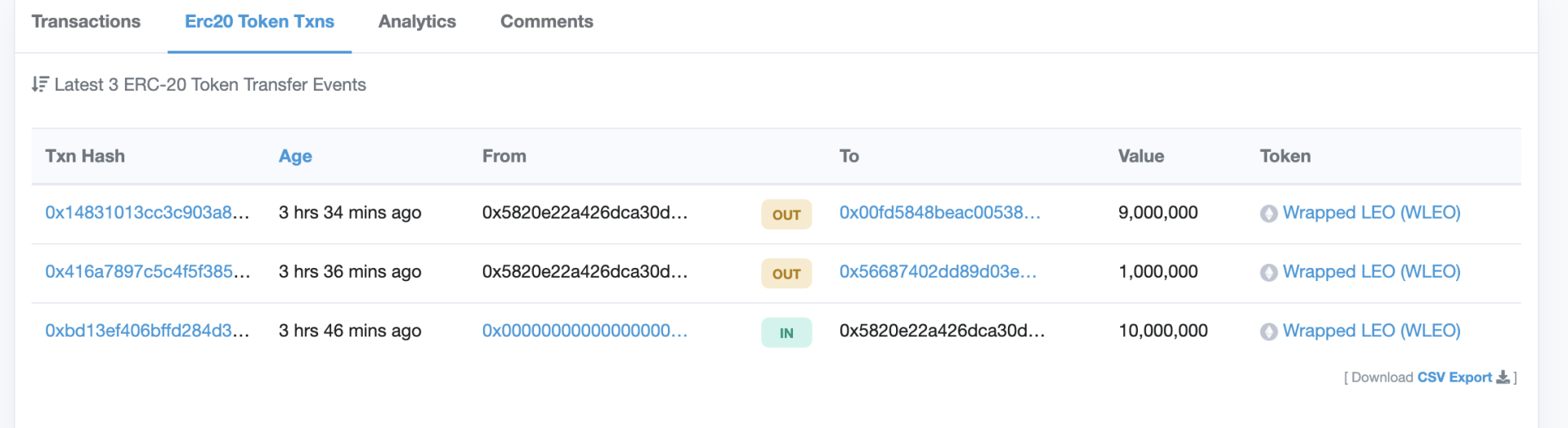Open recipient address 0x00fd5848beac00538
The image size is (1568, 428).
pos(939,212)
